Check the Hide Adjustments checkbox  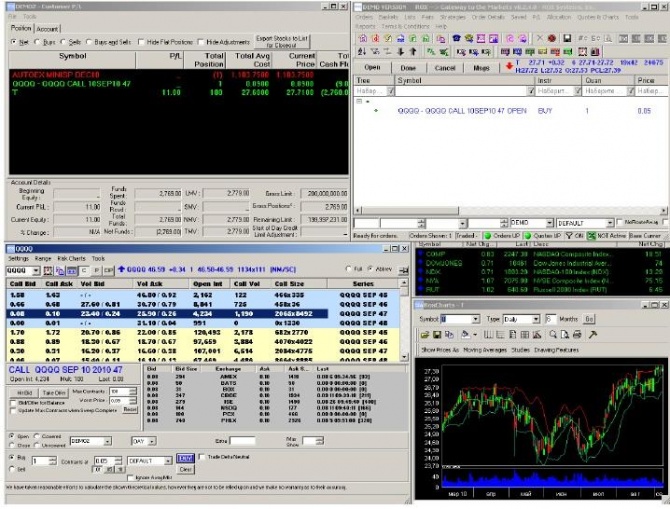point(201,42)
